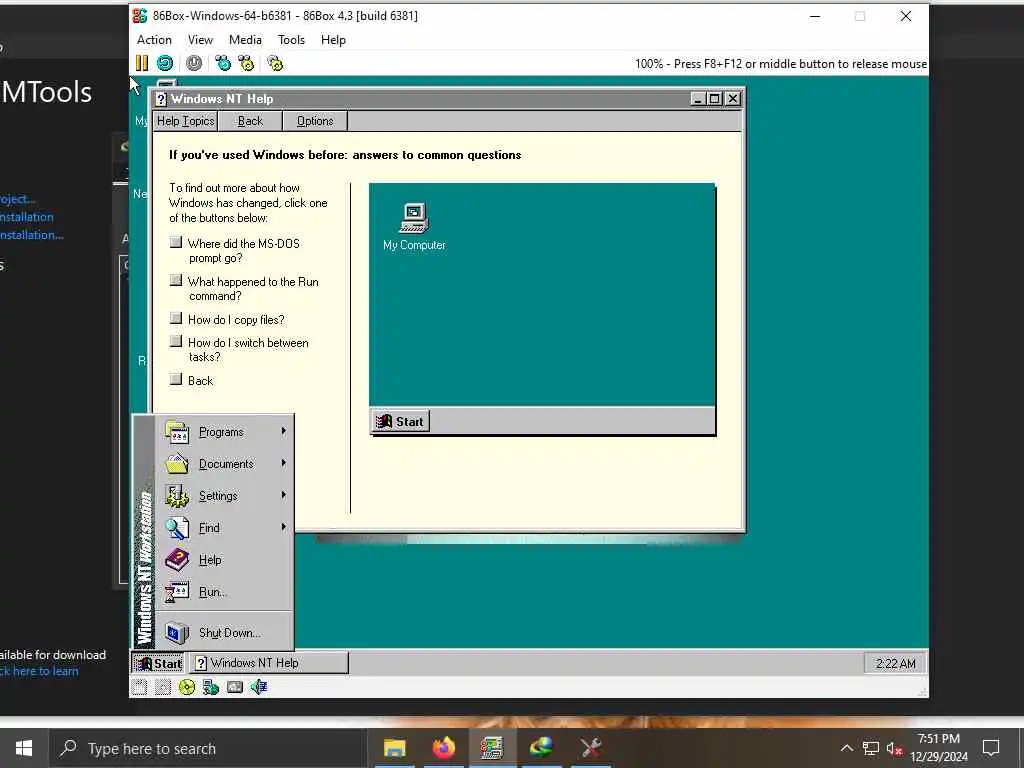Click Windows NT Help title bar question icon
This screenshot has height=768, width=1024.
point(161,99)
